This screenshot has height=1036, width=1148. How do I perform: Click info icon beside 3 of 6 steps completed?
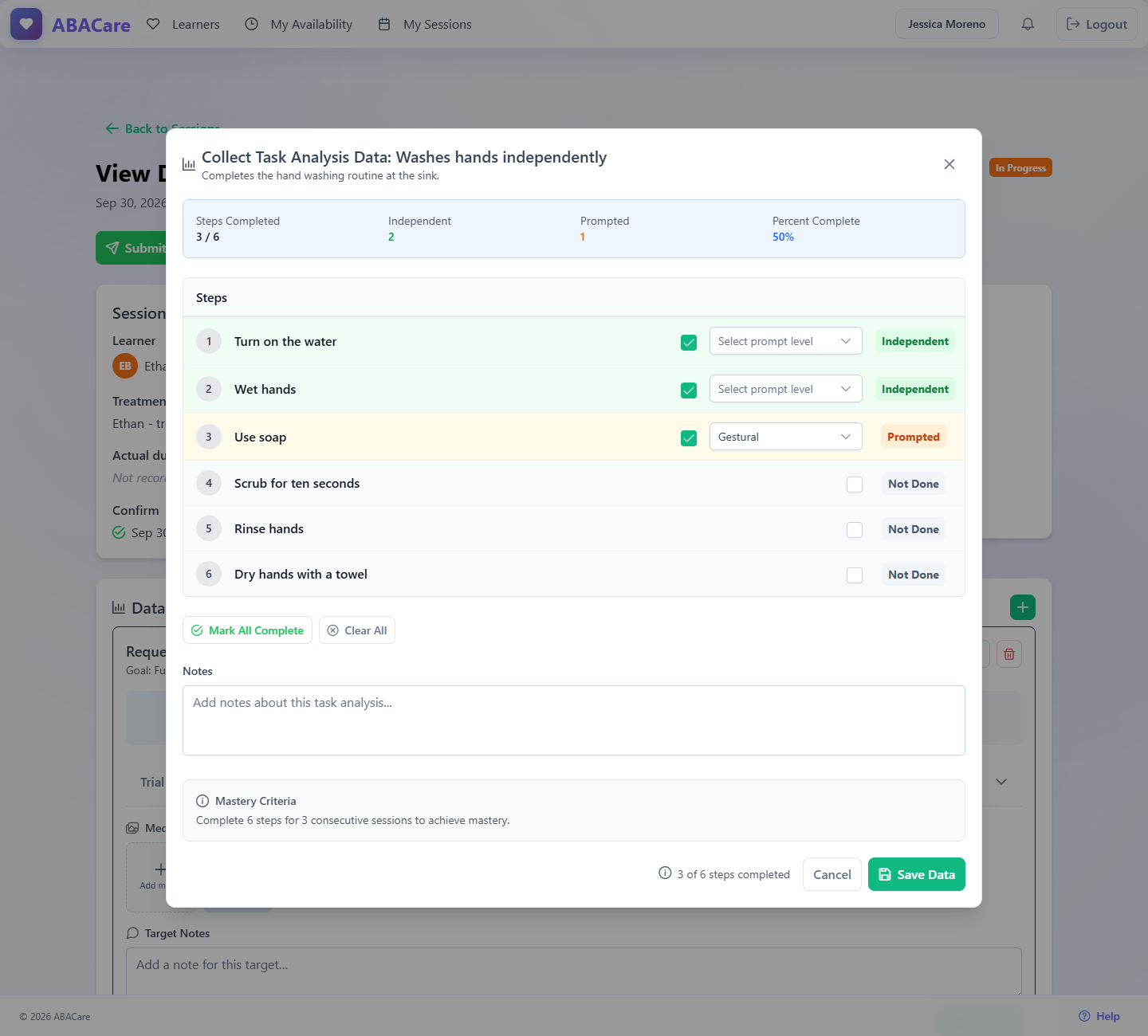665,873
